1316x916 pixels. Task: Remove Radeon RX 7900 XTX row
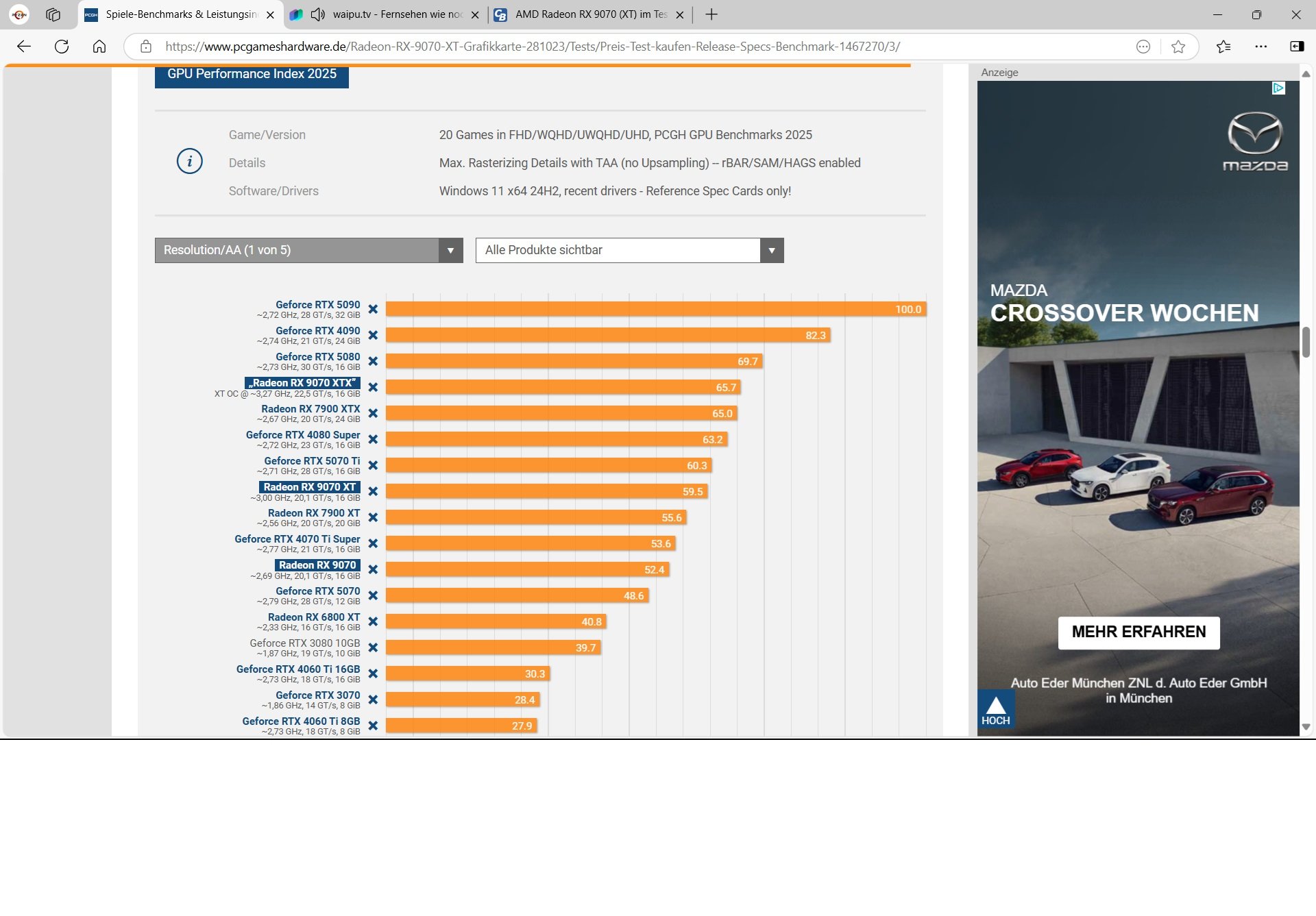[x=373, y=414]
